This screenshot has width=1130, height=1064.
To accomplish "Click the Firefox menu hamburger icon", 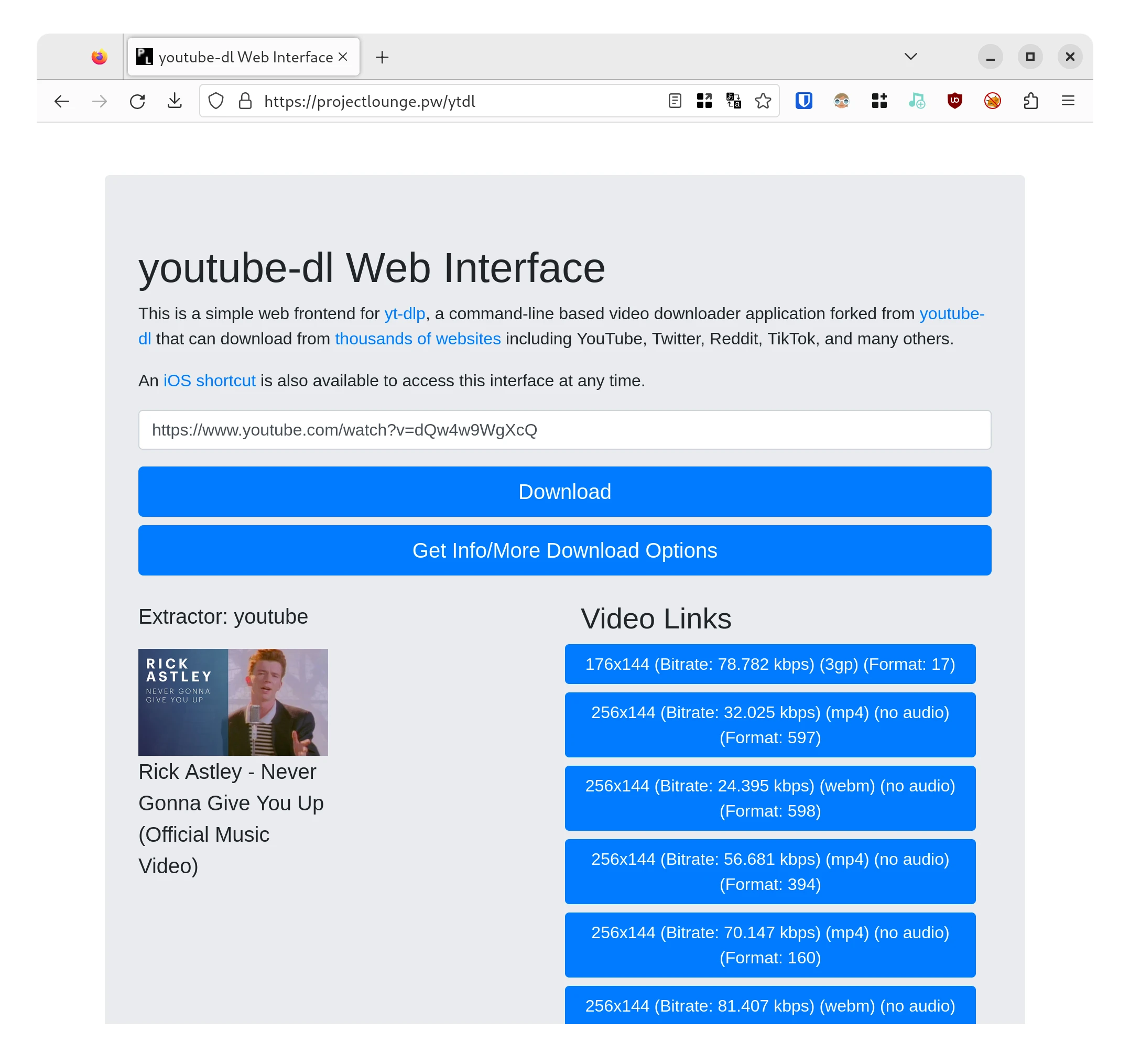I will tap(1068, 100).
